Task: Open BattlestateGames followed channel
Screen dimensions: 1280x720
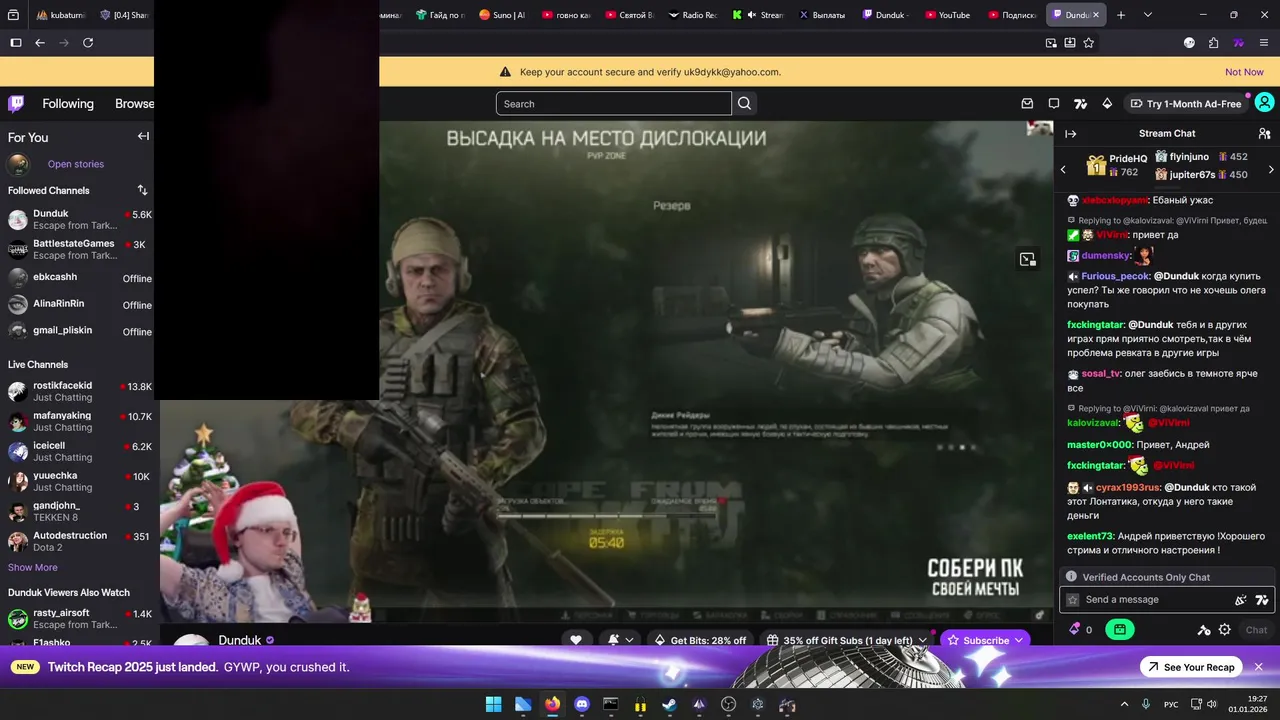Action: [x=77, y=249]
